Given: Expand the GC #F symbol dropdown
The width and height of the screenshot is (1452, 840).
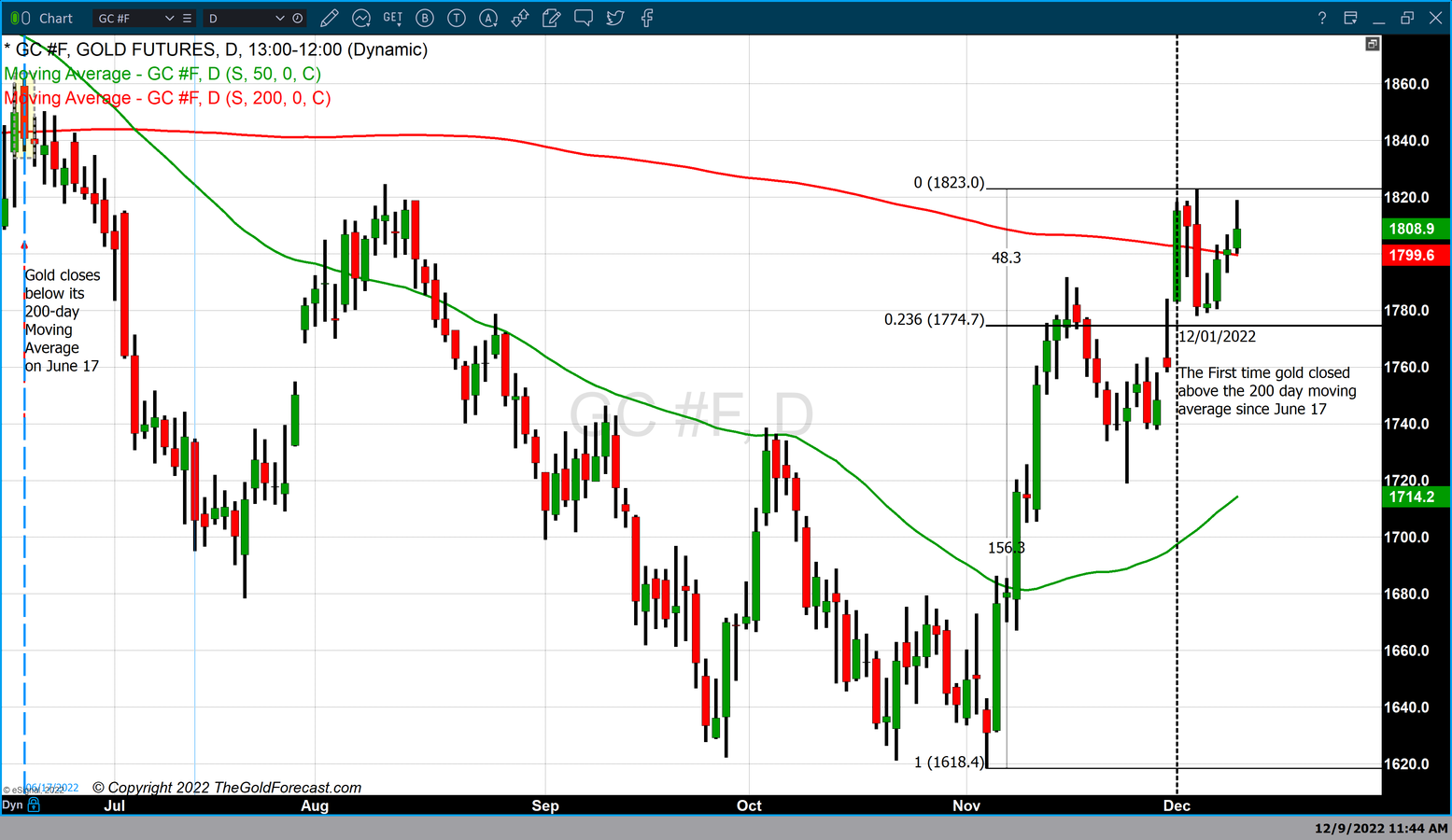Looking at the screenshot, I should coord(169,18).
